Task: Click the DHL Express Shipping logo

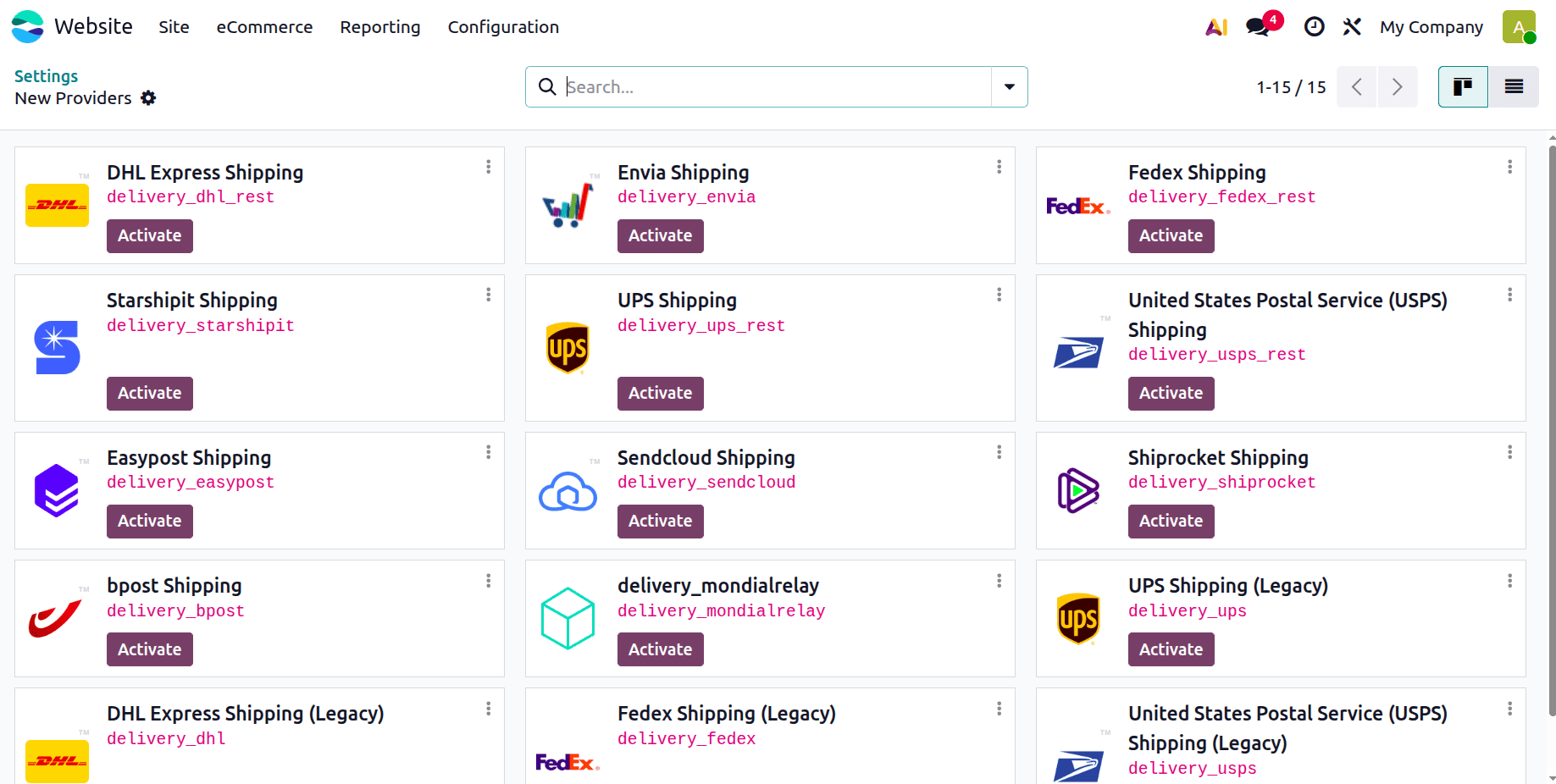Action: (57, 205)
